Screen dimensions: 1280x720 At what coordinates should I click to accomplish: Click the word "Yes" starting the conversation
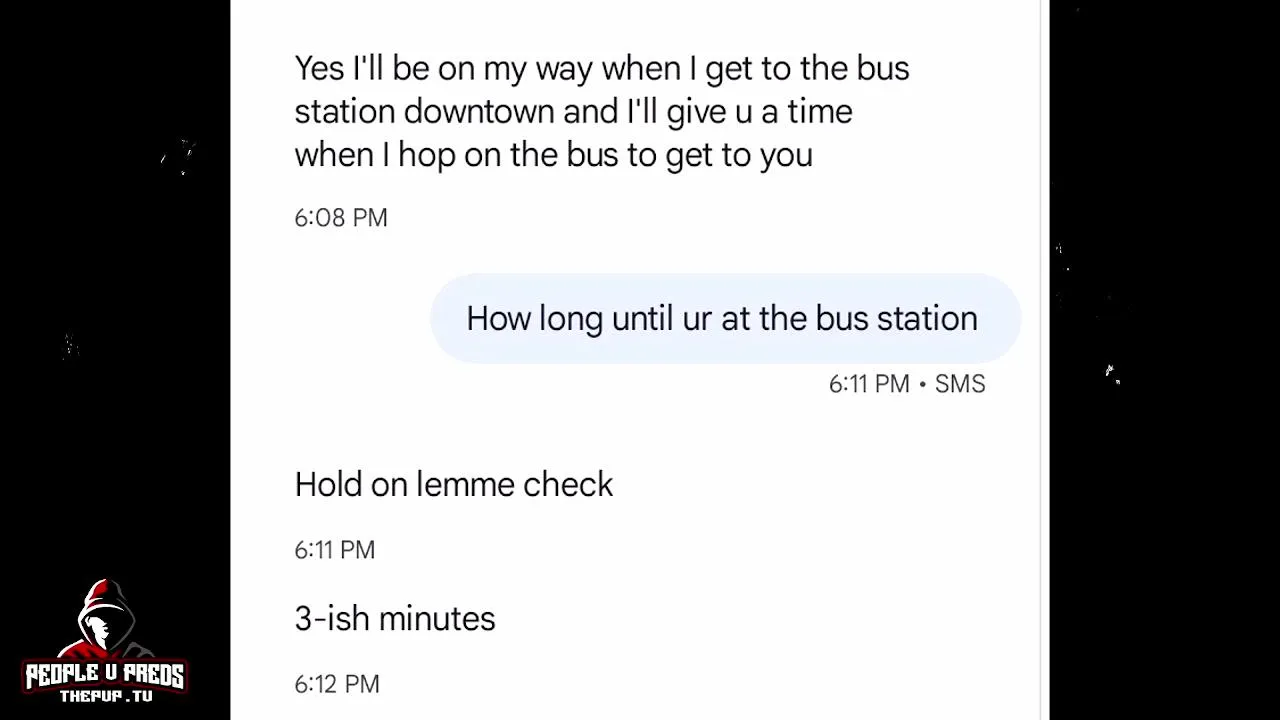(x=319, y=69)
